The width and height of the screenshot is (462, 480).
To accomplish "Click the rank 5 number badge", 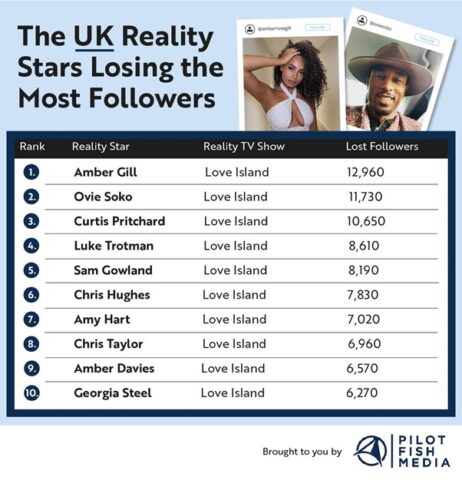I will tap(31, 270).
